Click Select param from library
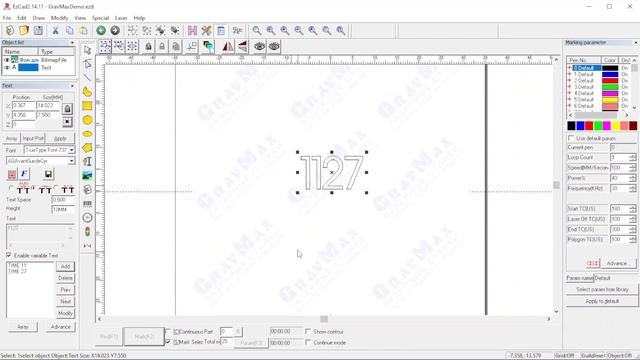This screenshot has width=640, height=360. [x=602, y=289]
